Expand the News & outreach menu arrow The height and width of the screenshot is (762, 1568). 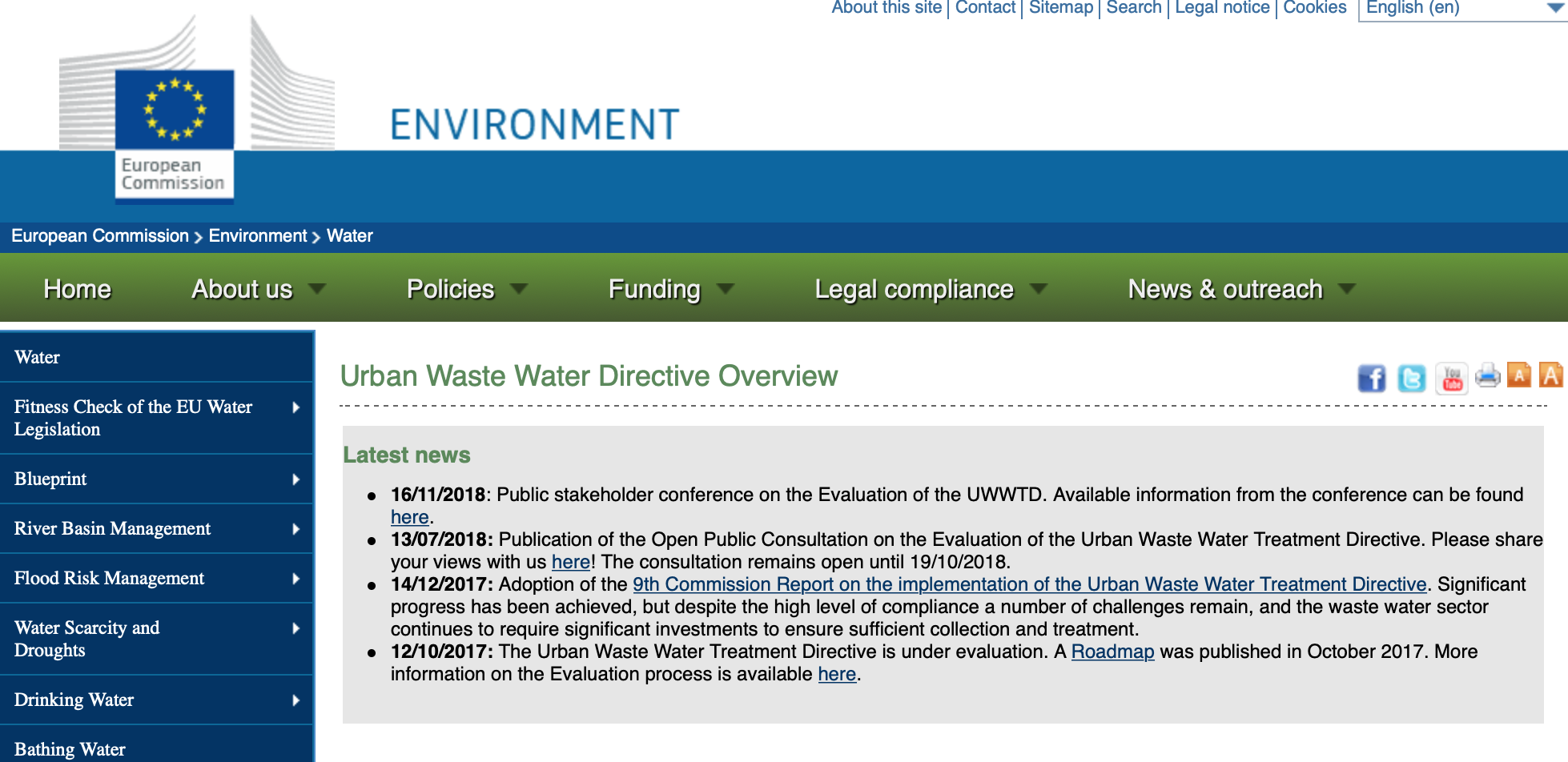pos(1347,288)
